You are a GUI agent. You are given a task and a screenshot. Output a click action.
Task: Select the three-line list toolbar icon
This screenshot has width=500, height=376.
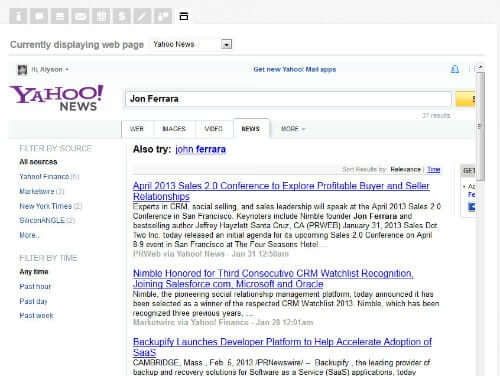pyautogui.click(x=60, y=16)
